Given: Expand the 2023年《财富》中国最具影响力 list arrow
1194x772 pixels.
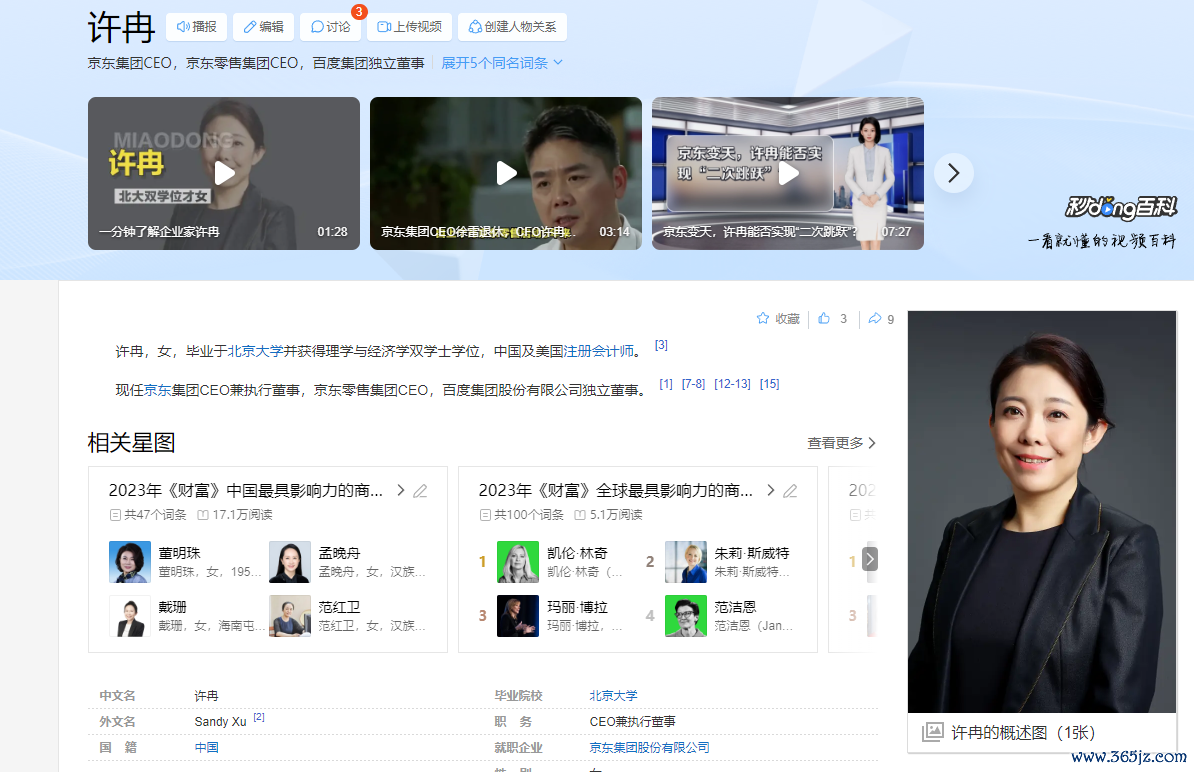Looking at the screenshot, I should [401, 490].
